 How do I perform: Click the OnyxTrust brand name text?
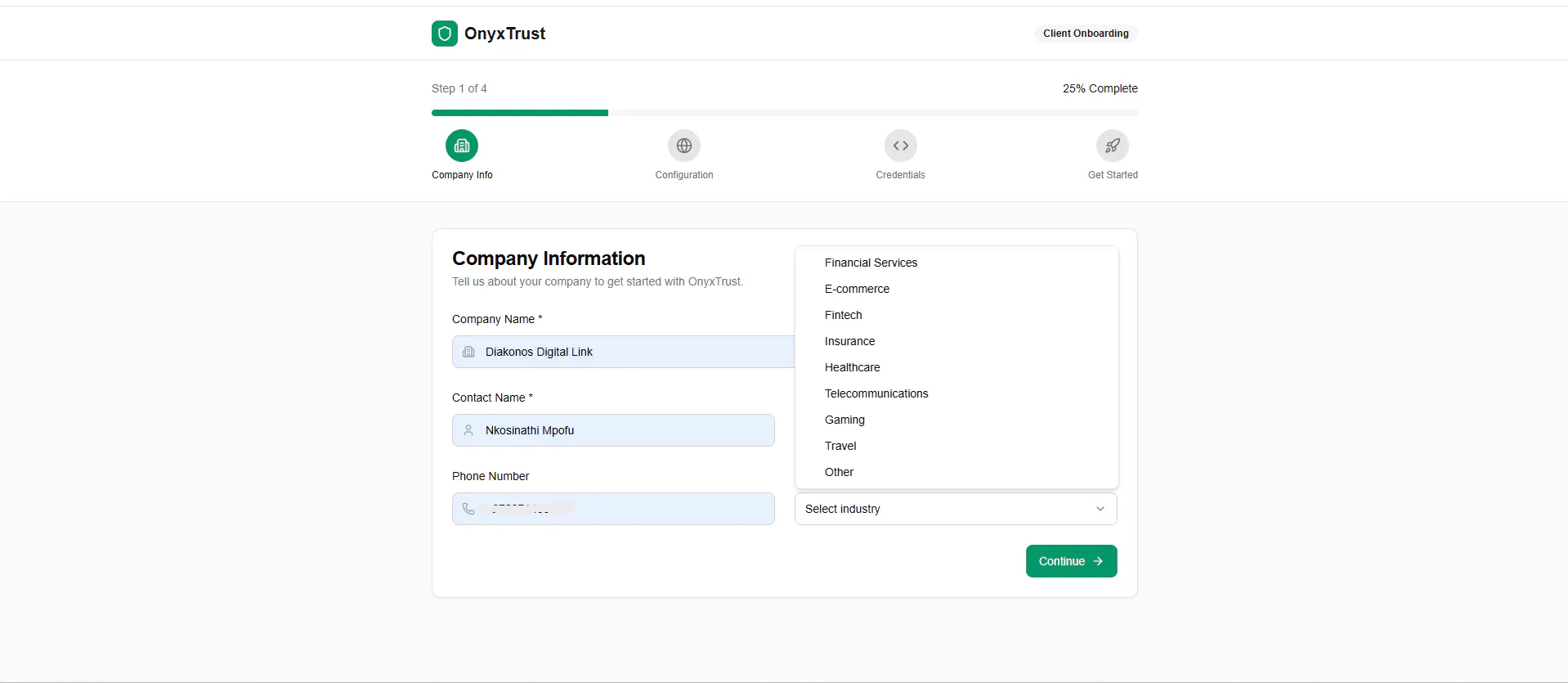(504, 34)
